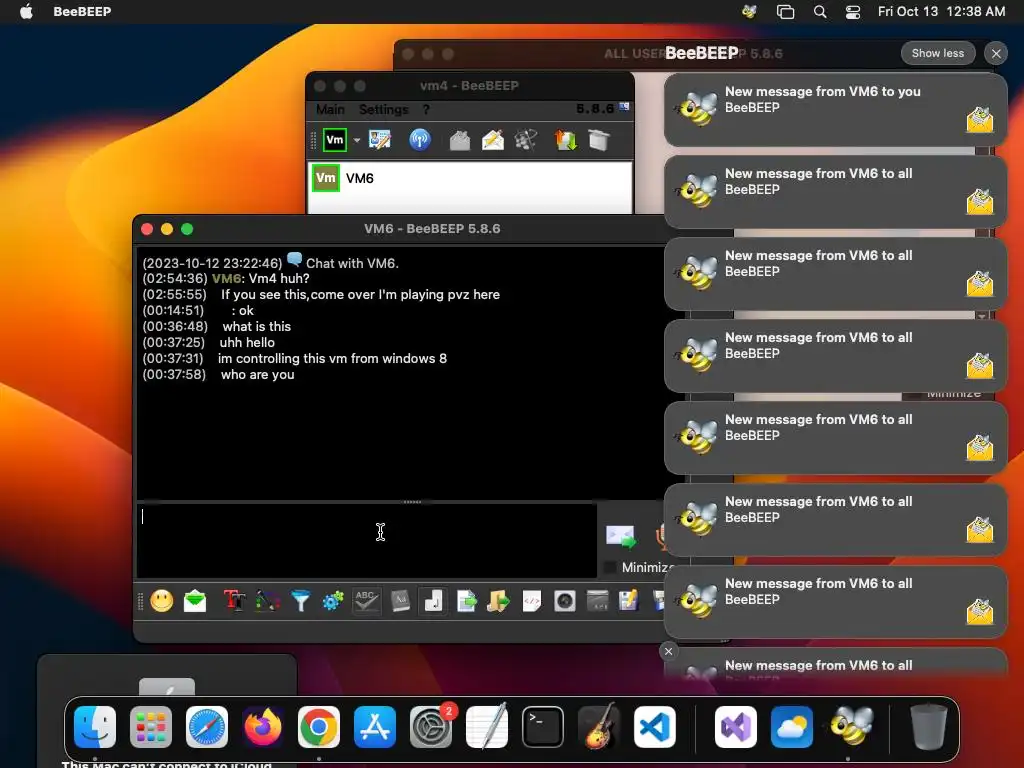This screenshot has height=768, width=1024.
Task: Click the save chat floppy-pencil icon
Action: tap(628, 601)
